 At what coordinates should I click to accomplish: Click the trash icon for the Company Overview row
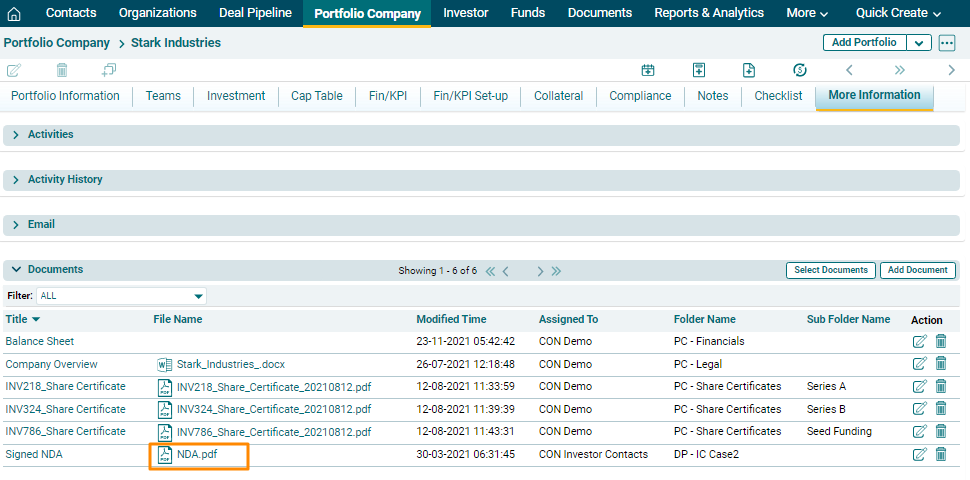tap(941, 364)
